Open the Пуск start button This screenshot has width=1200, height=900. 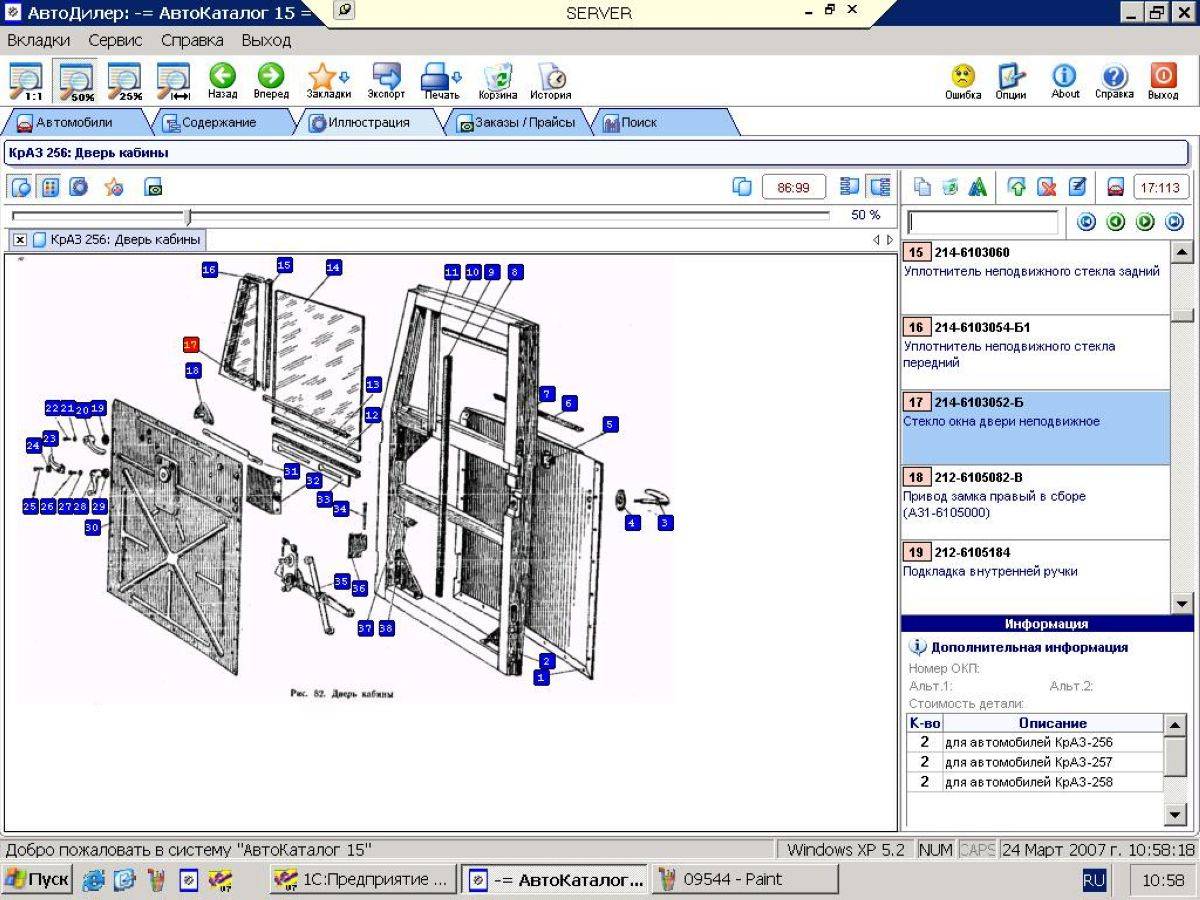[x=36, y=880]
